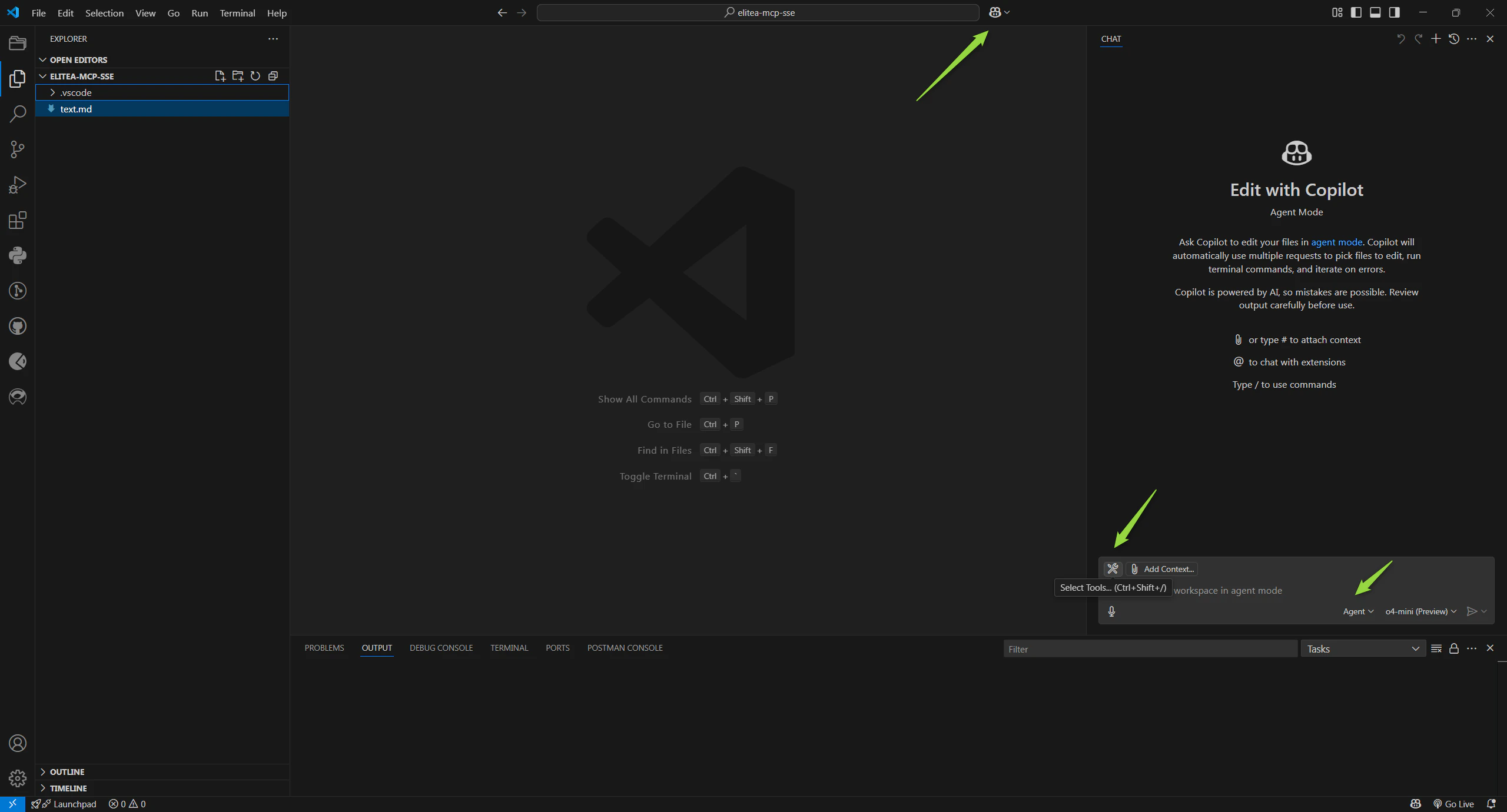Click New File icon in explorer
This screenshot has width=1507, height=812.
point(220,76)
